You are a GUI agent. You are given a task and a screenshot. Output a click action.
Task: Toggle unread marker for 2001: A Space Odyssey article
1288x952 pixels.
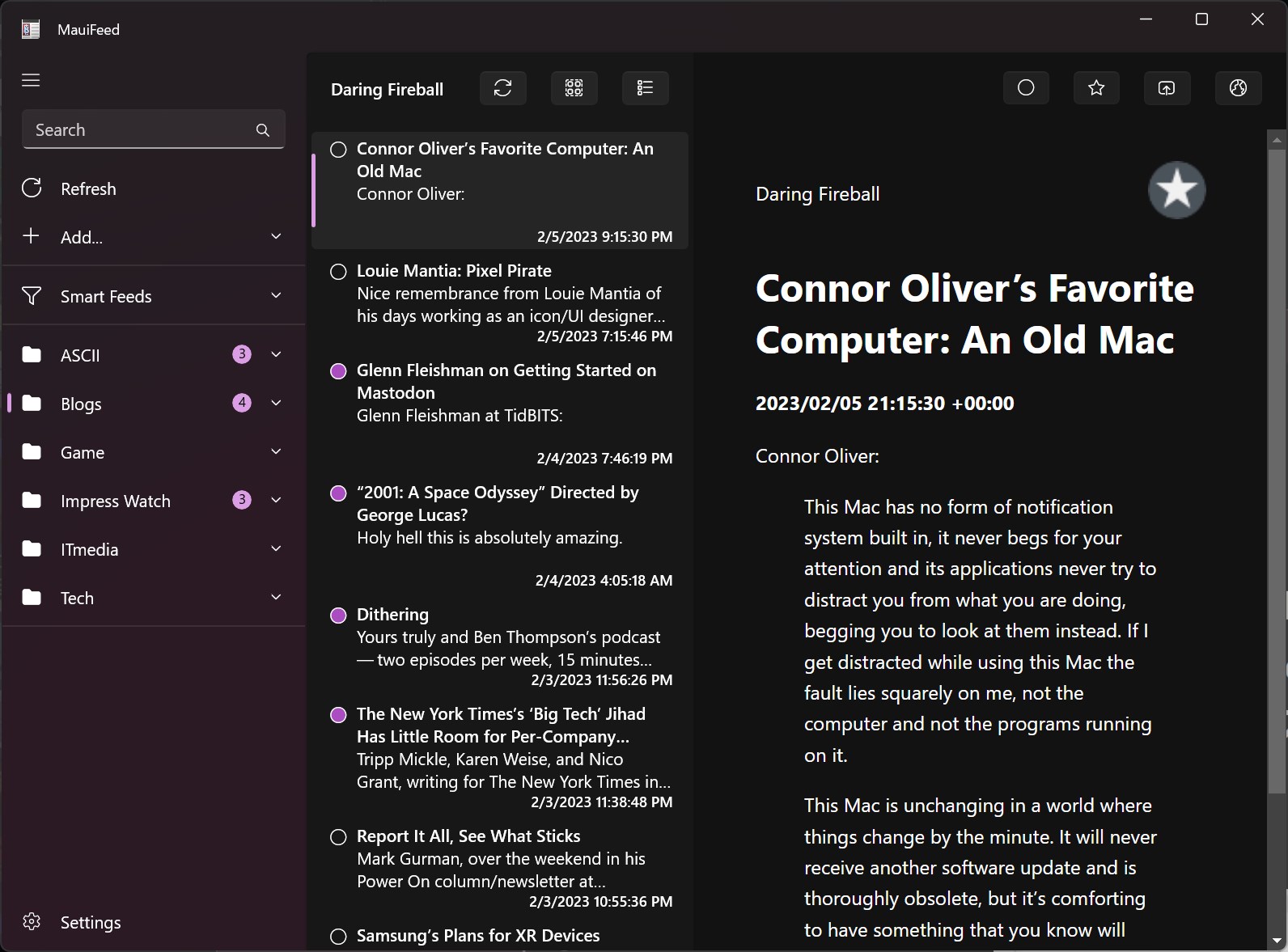click(x=339, y=493)
